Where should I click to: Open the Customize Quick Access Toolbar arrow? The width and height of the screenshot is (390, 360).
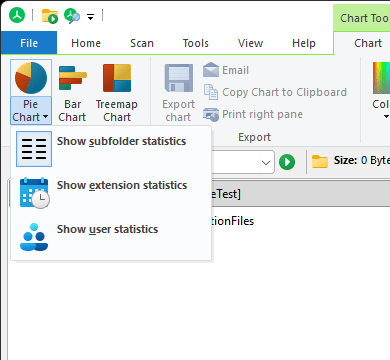pos(90,16)
